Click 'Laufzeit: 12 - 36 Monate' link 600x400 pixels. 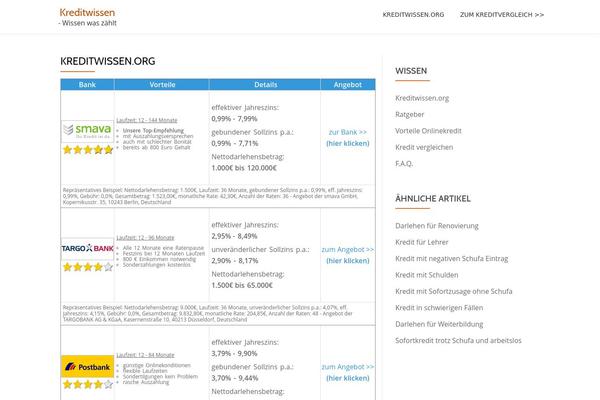[145, 238]
